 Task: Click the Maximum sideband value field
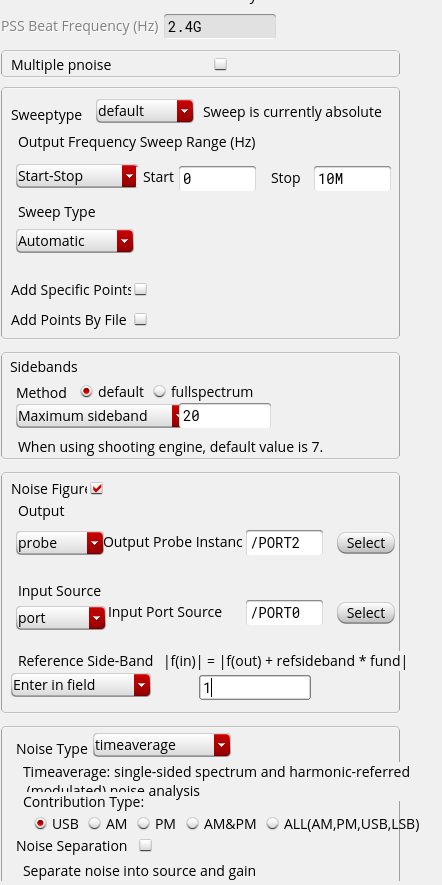click(225, 416)
